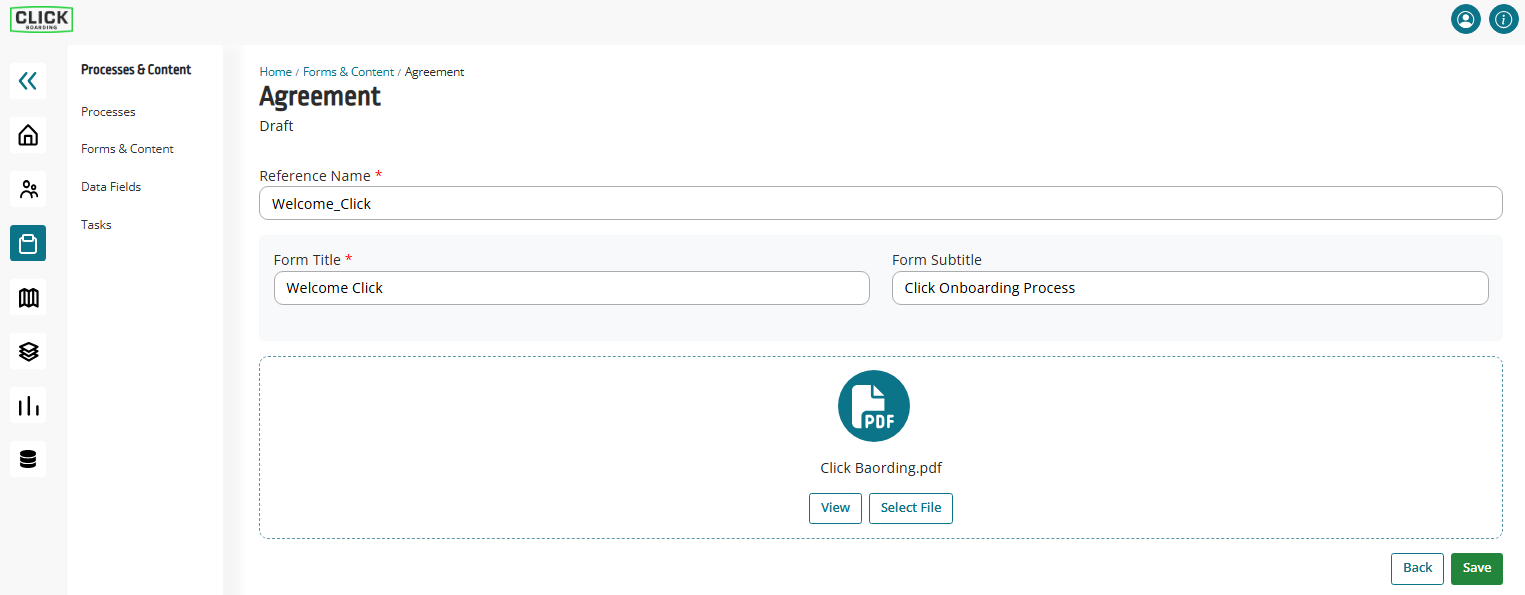Screen dimensions: 1525x595
Task: Open Data Fields in the side menu
Action: (x=111, y=187)
